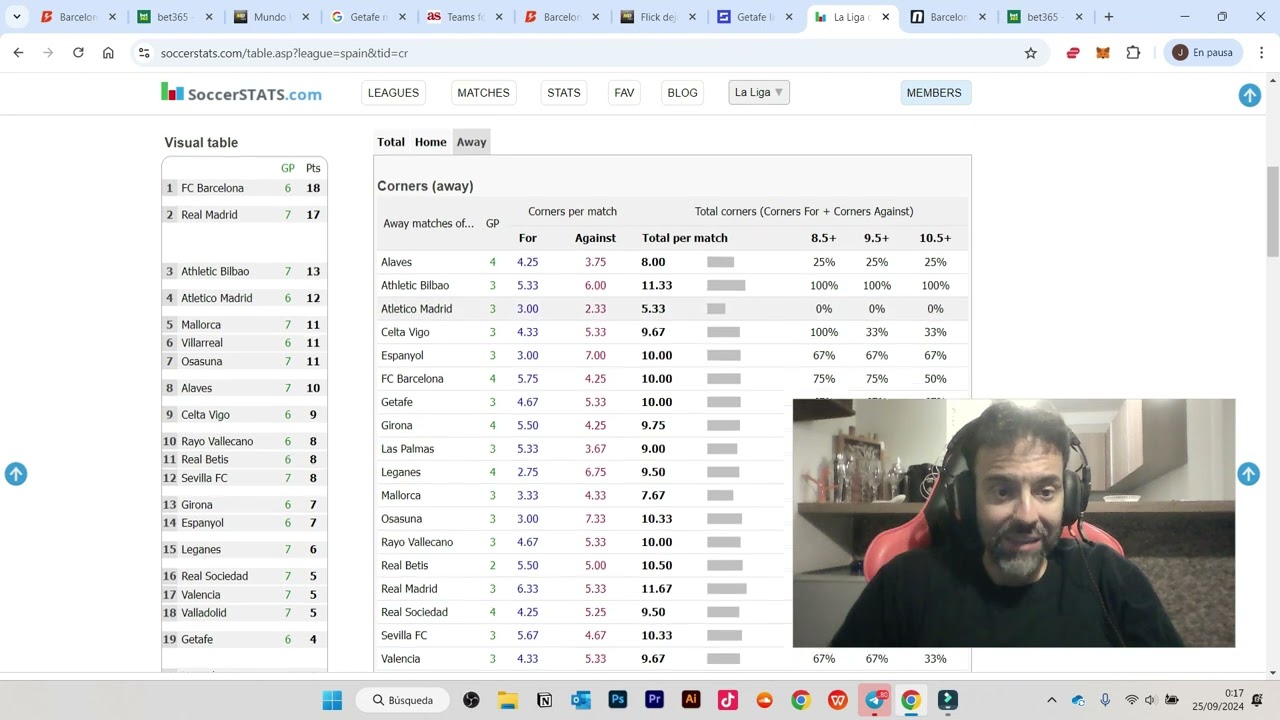The width and height of the screenshot is (1280, 720).
Task: Go to the browser home page
Action: pyautogui.click(x=108, y=53)
